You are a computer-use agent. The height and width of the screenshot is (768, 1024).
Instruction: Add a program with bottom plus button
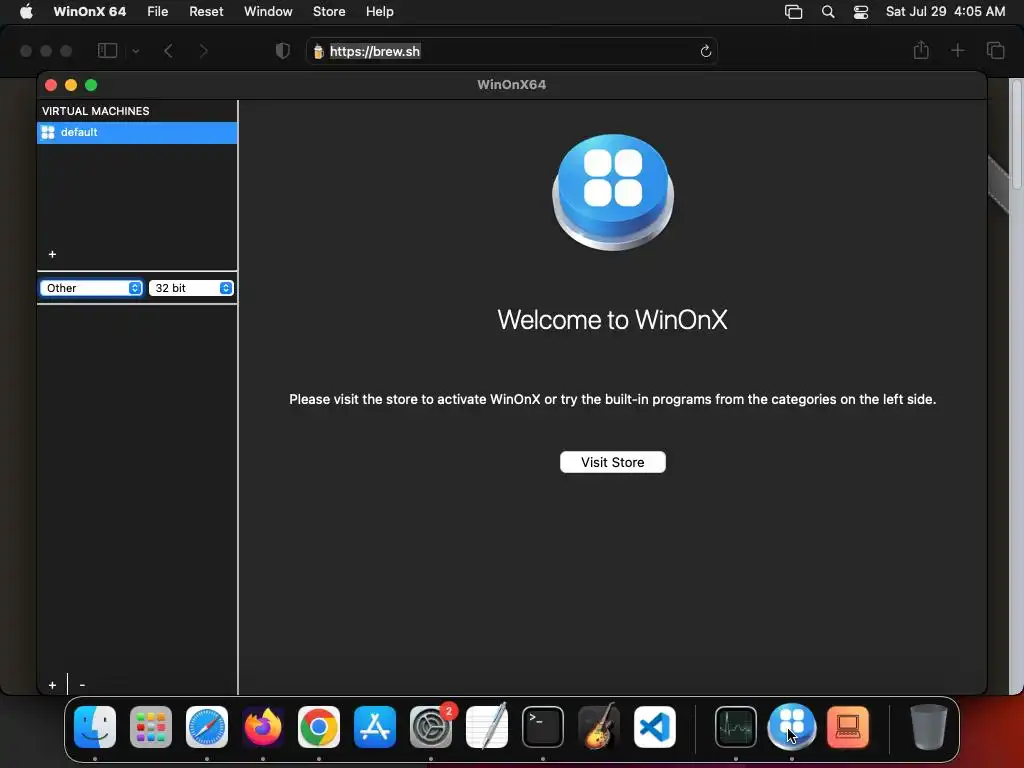(x=52, y=685)
